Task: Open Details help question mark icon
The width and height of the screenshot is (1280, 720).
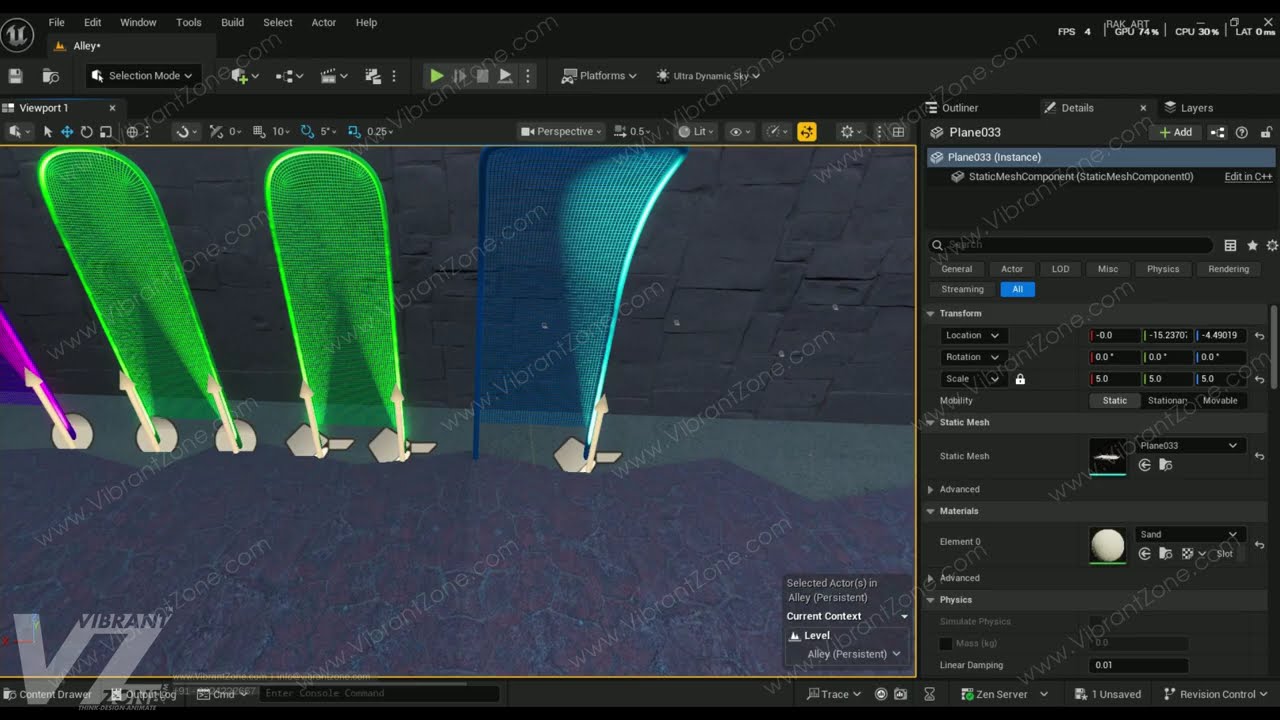Action: [x=1242, y=132]
